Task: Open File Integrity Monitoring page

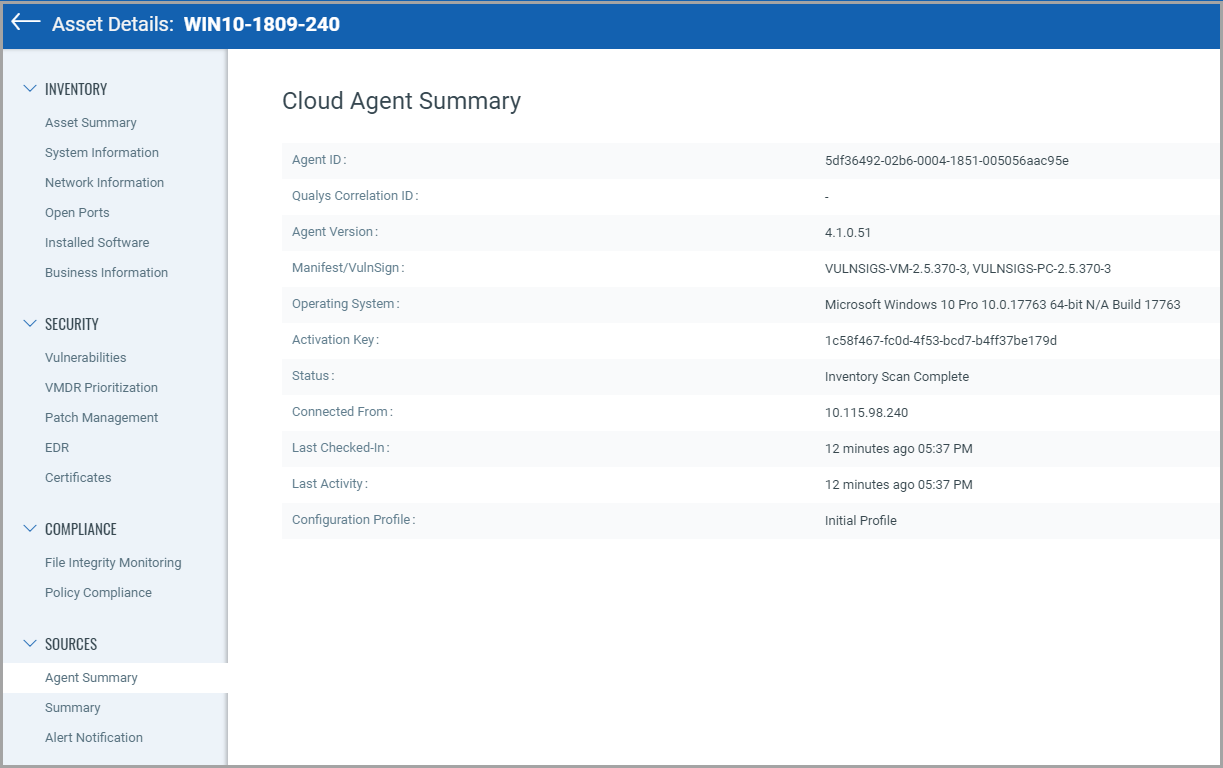Action: [x=113, y=563]
